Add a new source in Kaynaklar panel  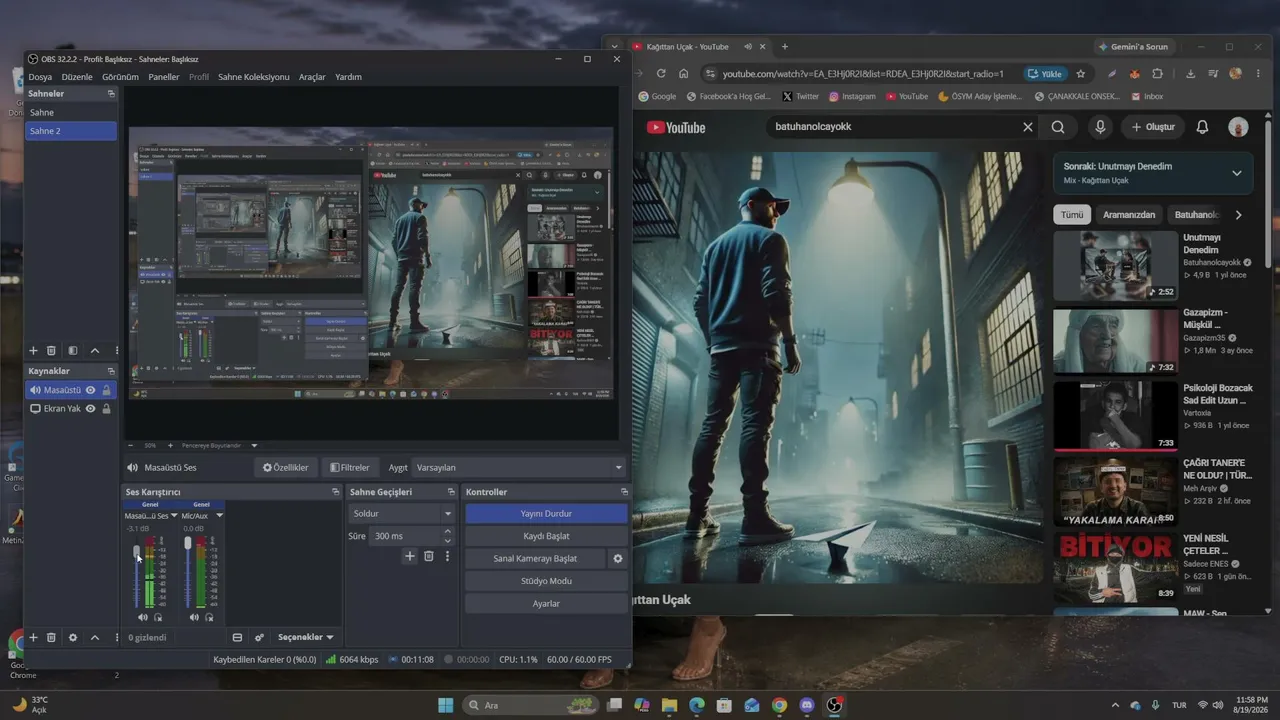coord(33,637)
